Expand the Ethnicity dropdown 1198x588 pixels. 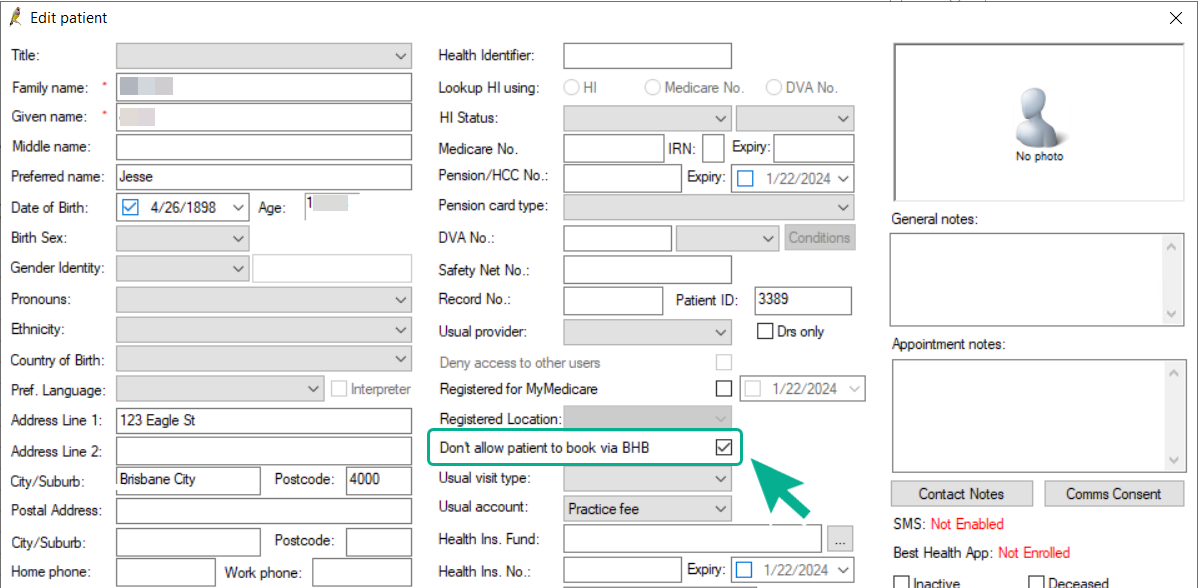point(264,330)
